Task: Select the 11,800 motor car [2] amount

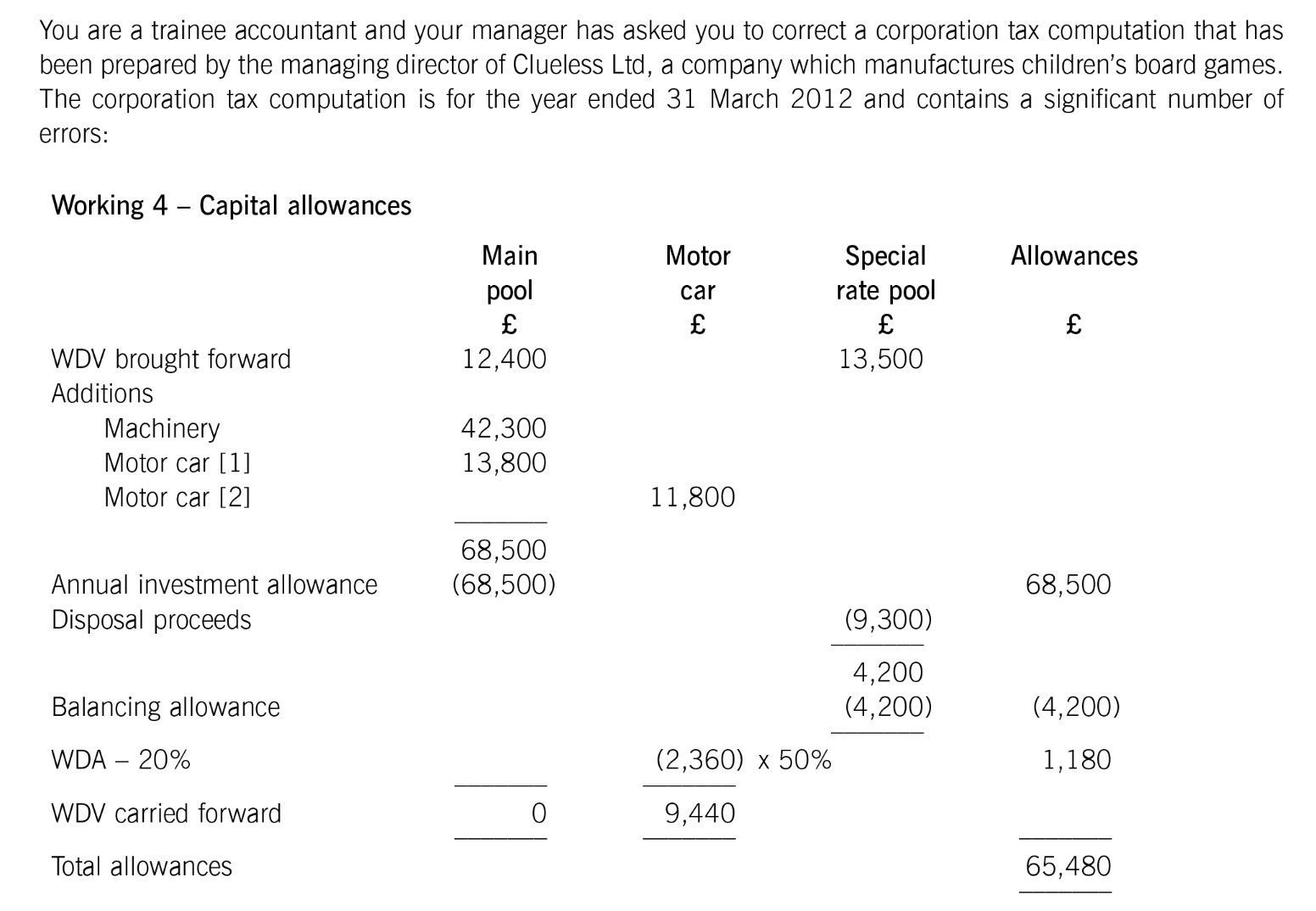Action: pos(693,497)
